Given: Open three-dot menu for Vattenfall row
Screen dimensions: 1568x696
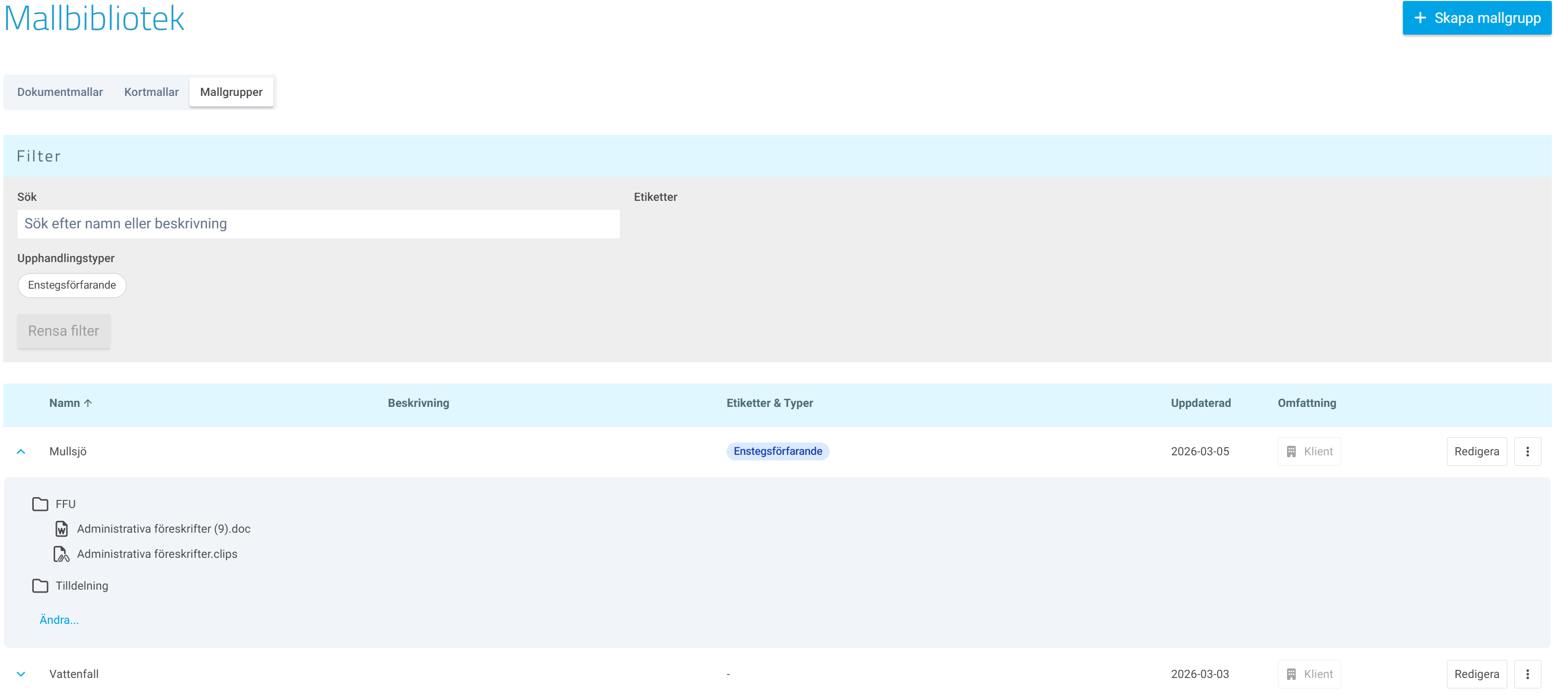Looking at the screenshot, I should pos(1527,674).
